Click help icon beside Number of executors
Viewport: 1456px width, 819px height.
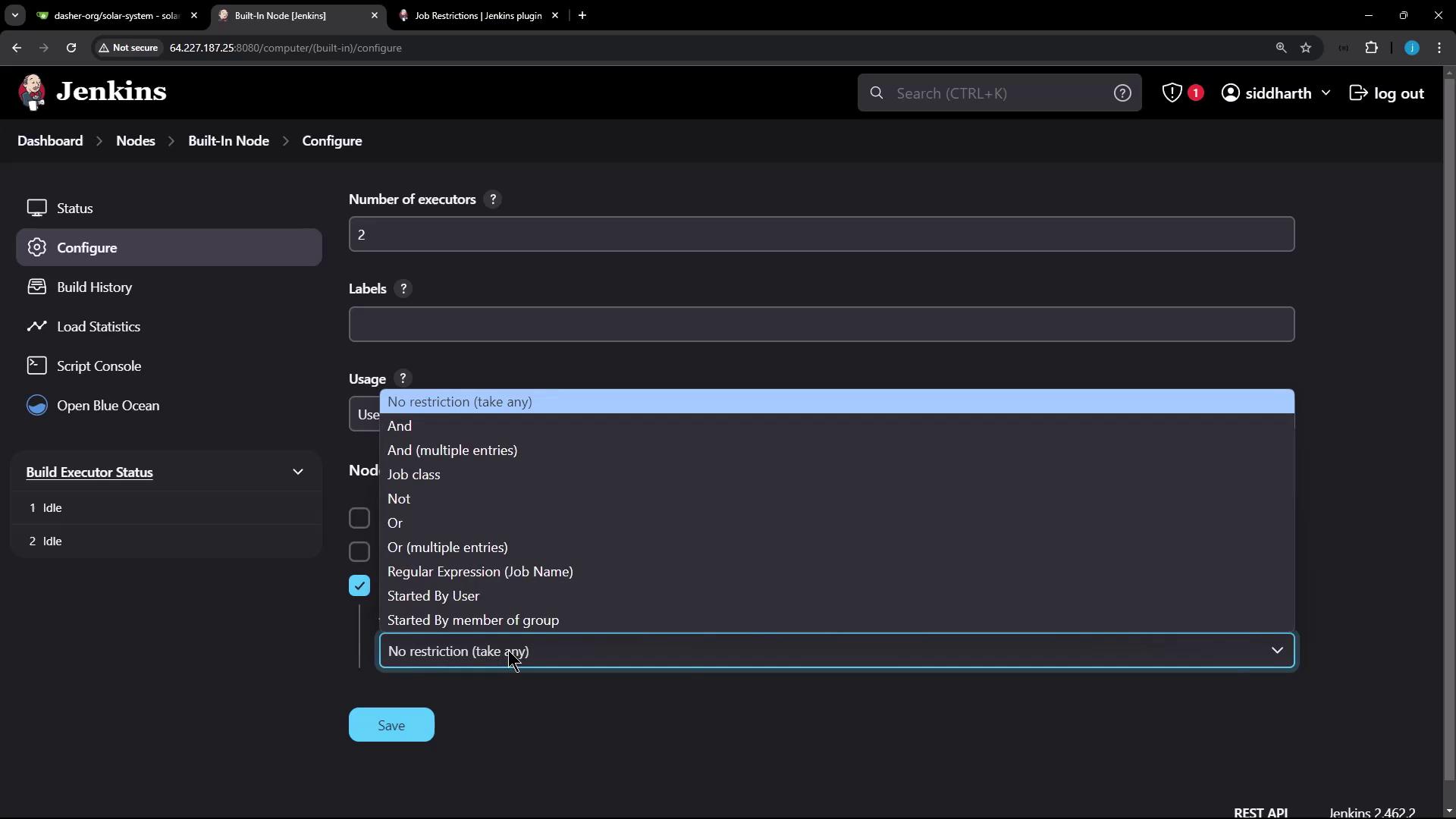click(x=493, y=199)
